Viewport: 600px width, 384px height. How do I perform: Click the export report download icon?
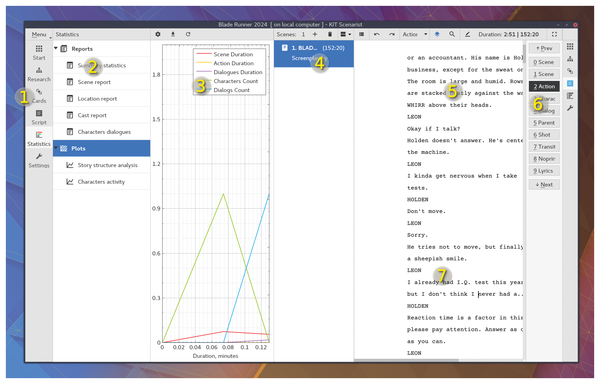pos(173,34)
